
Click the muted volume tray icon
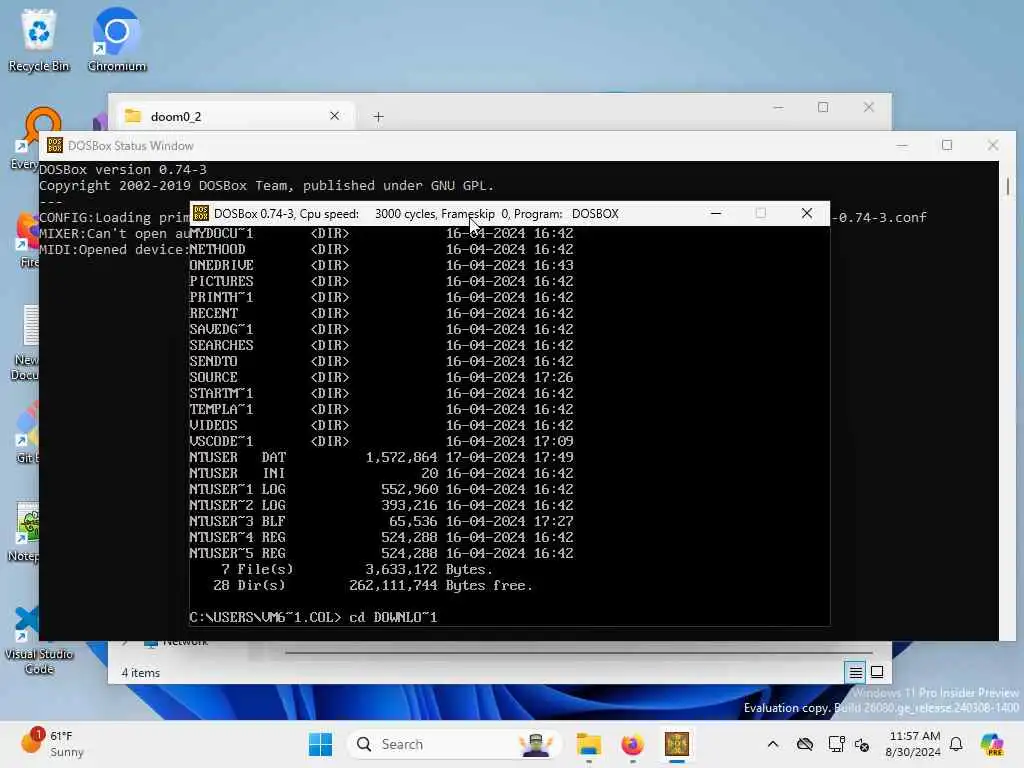pos(862,744)
